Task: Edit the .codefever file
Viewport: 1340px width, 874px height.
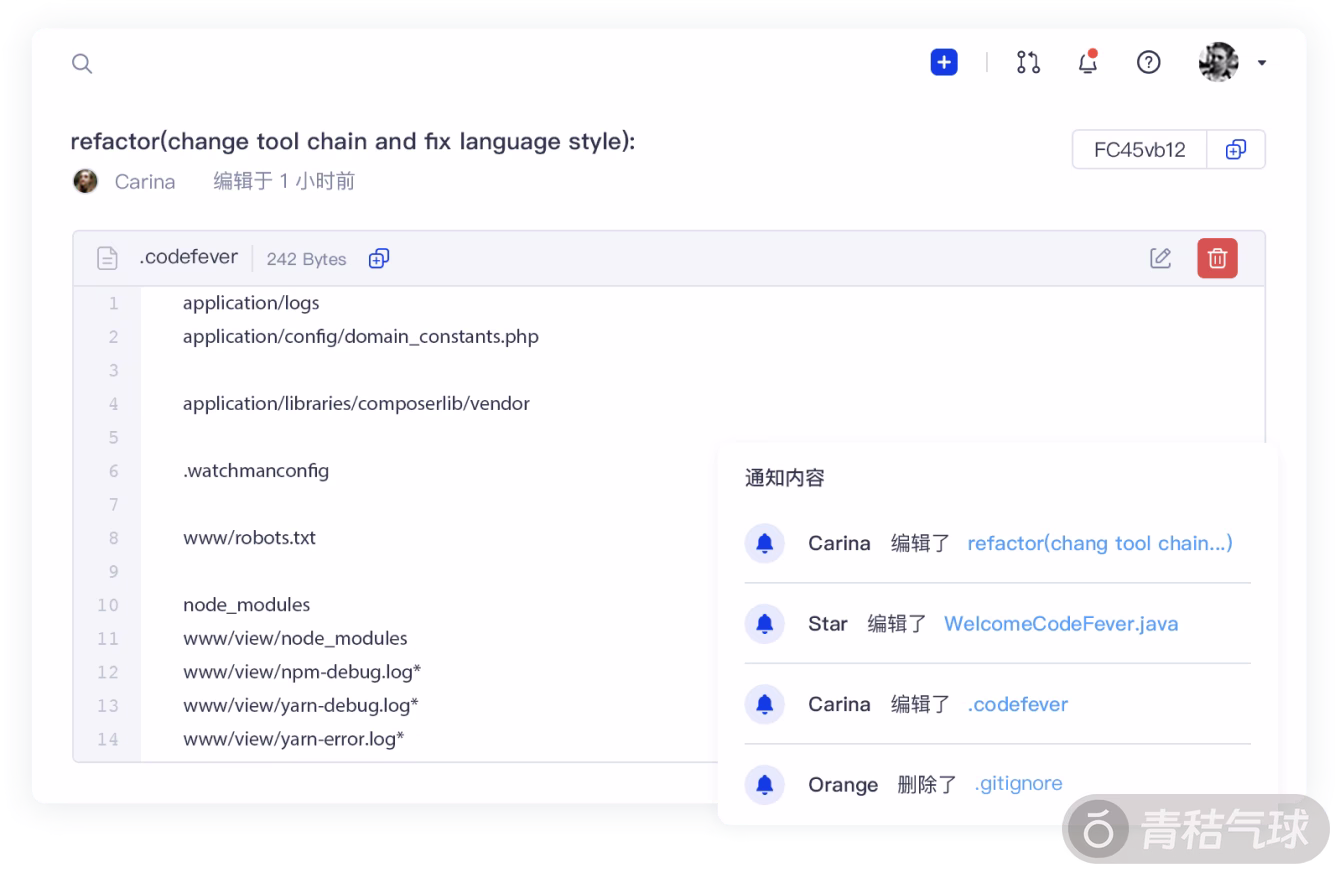Action: (x=1160, y=258)
